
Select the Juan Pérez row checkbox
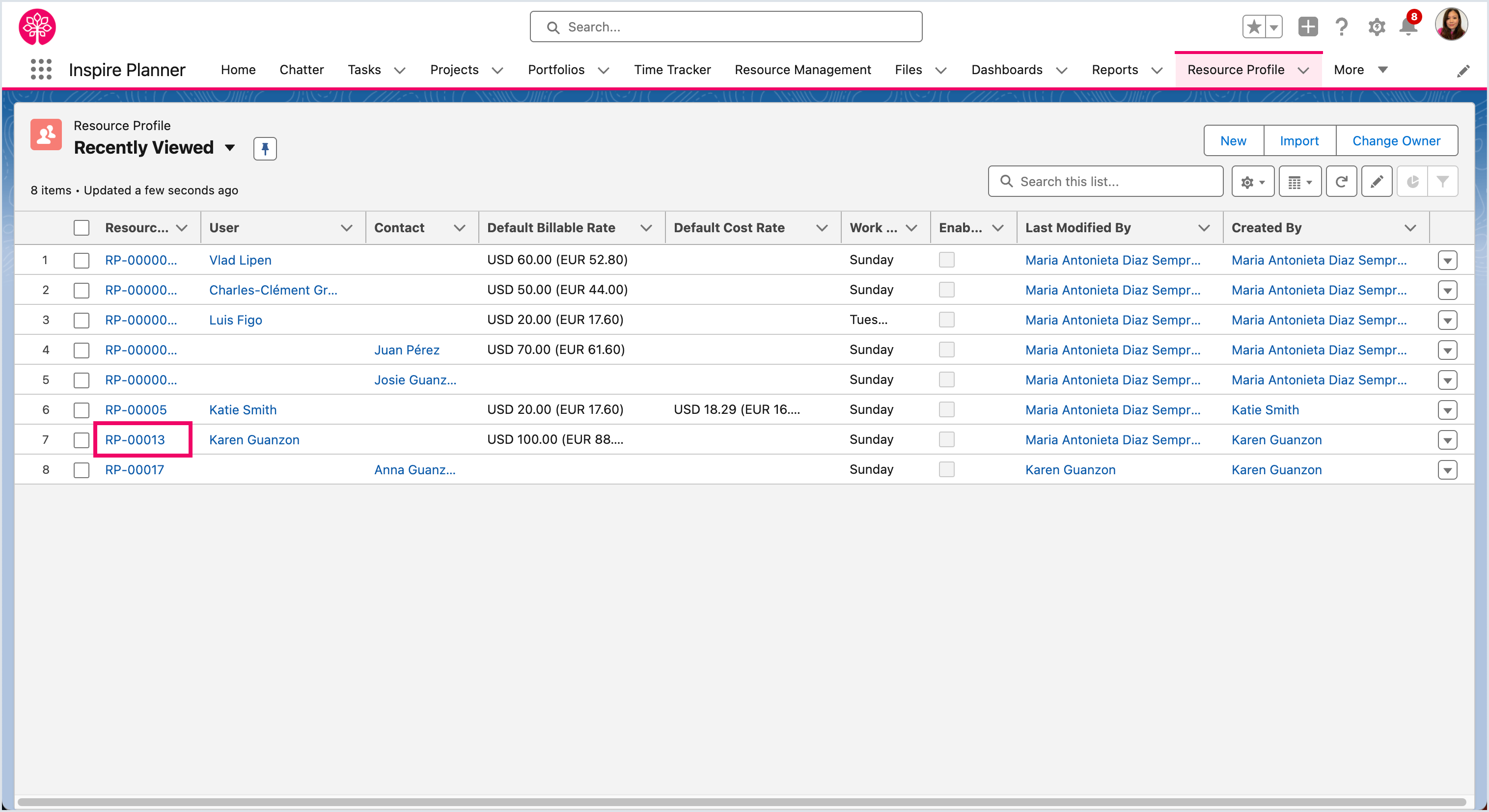click(x=82, y=350)
